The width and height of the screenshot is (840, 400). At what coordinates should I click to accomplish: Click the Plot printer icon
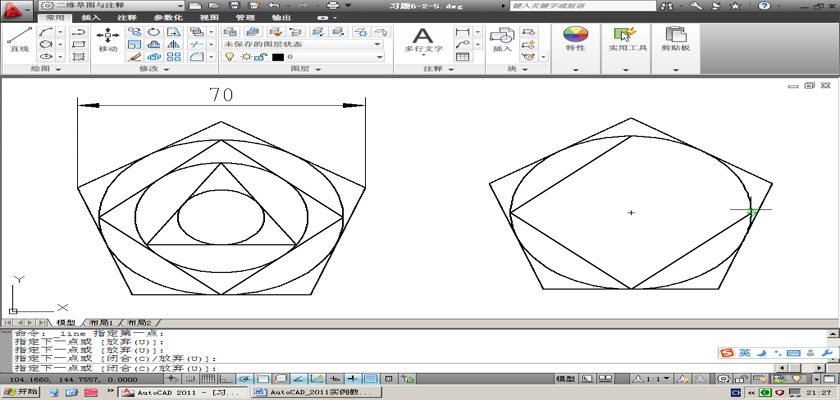coord(333,5)
